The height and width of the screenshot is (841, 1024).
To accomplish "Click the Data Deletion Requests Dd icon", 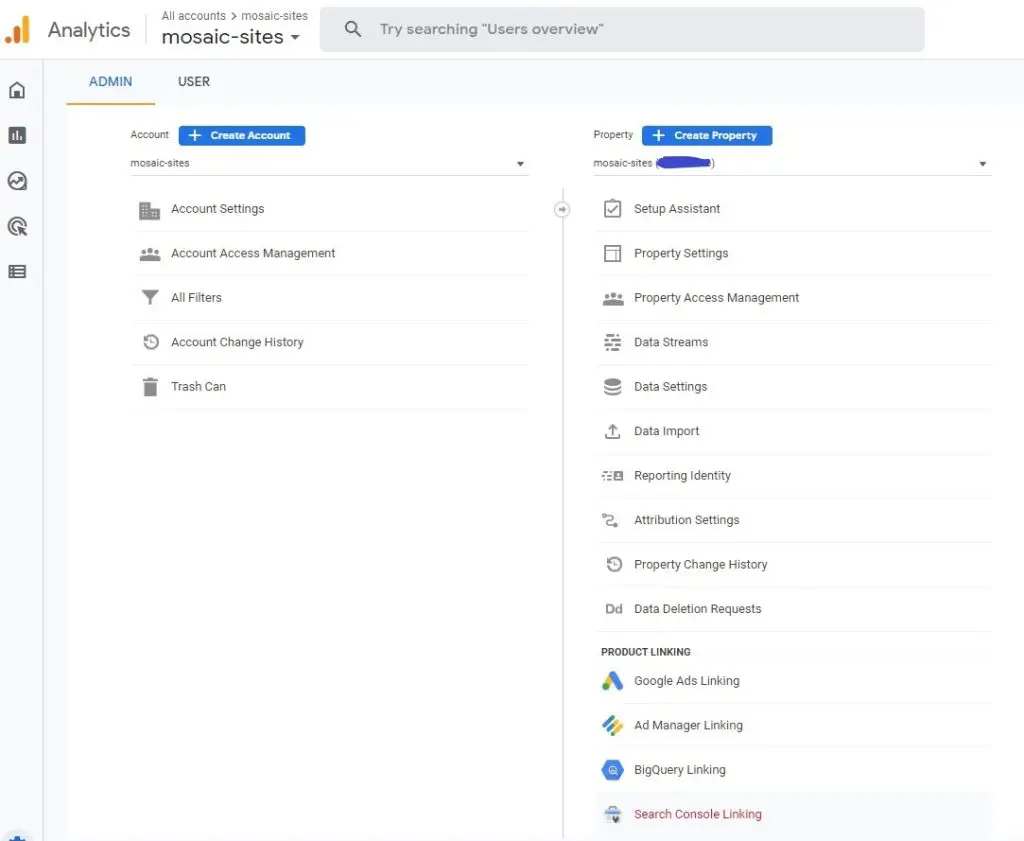I will (614, 609).
